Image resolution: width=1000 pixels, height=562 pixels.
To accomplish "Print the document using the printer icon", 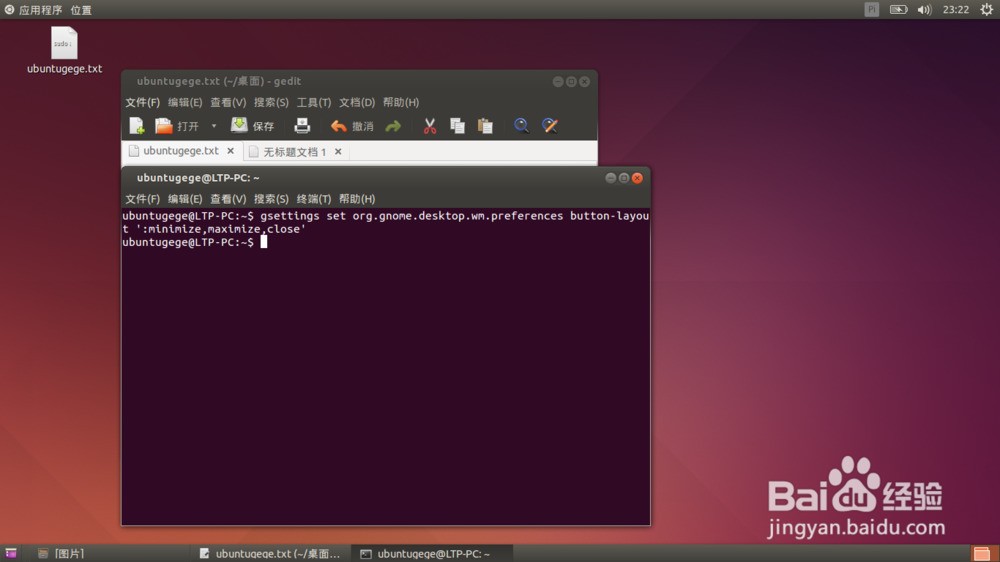I will coord(302,126).
